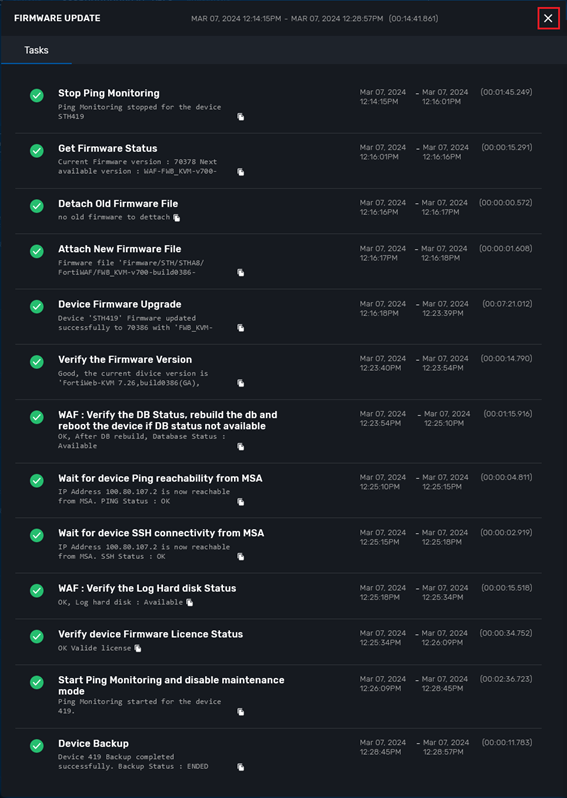
Task: Click the Get Firmware Status task title
Action: pos(107,149)
